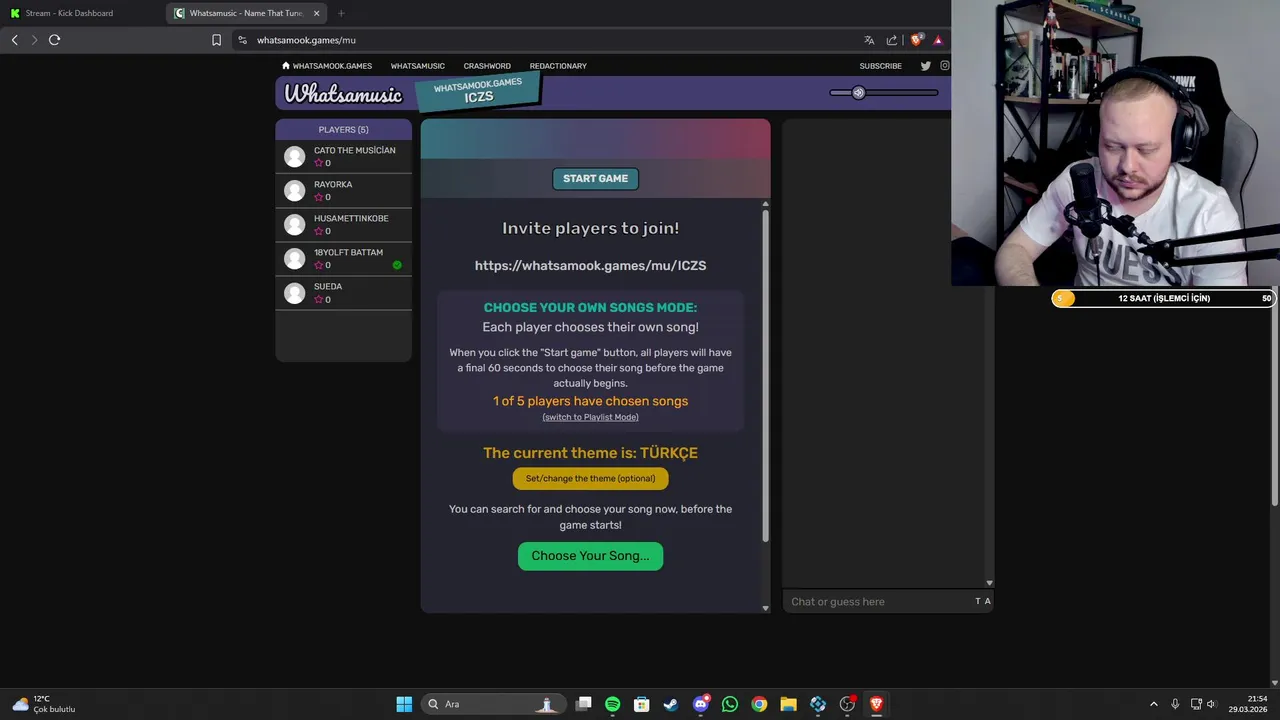Screen dimensions: 1280x720
Task: Open Steam from the taskbar
Action: click(671, 704)
